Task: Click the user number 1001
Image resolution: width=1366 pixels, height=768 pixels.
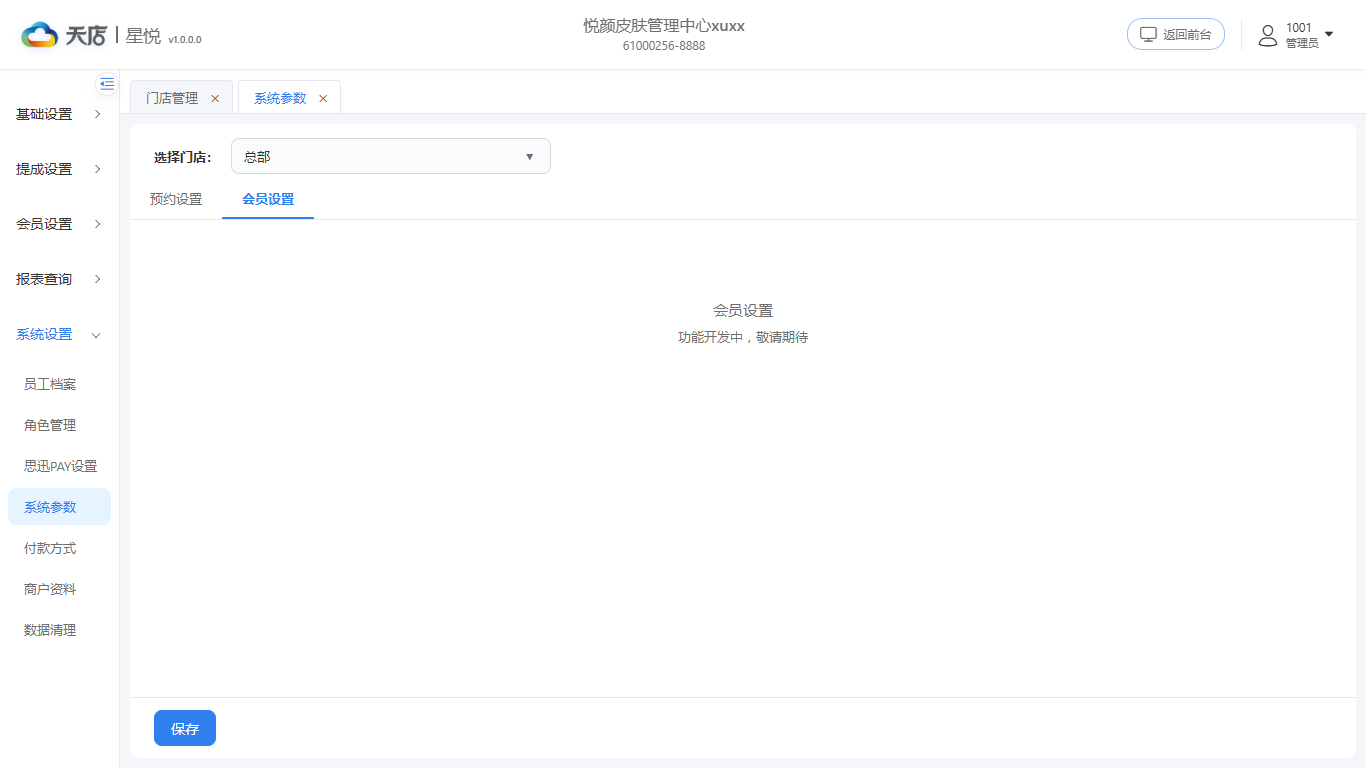Action: click(x=1299, y=28)
